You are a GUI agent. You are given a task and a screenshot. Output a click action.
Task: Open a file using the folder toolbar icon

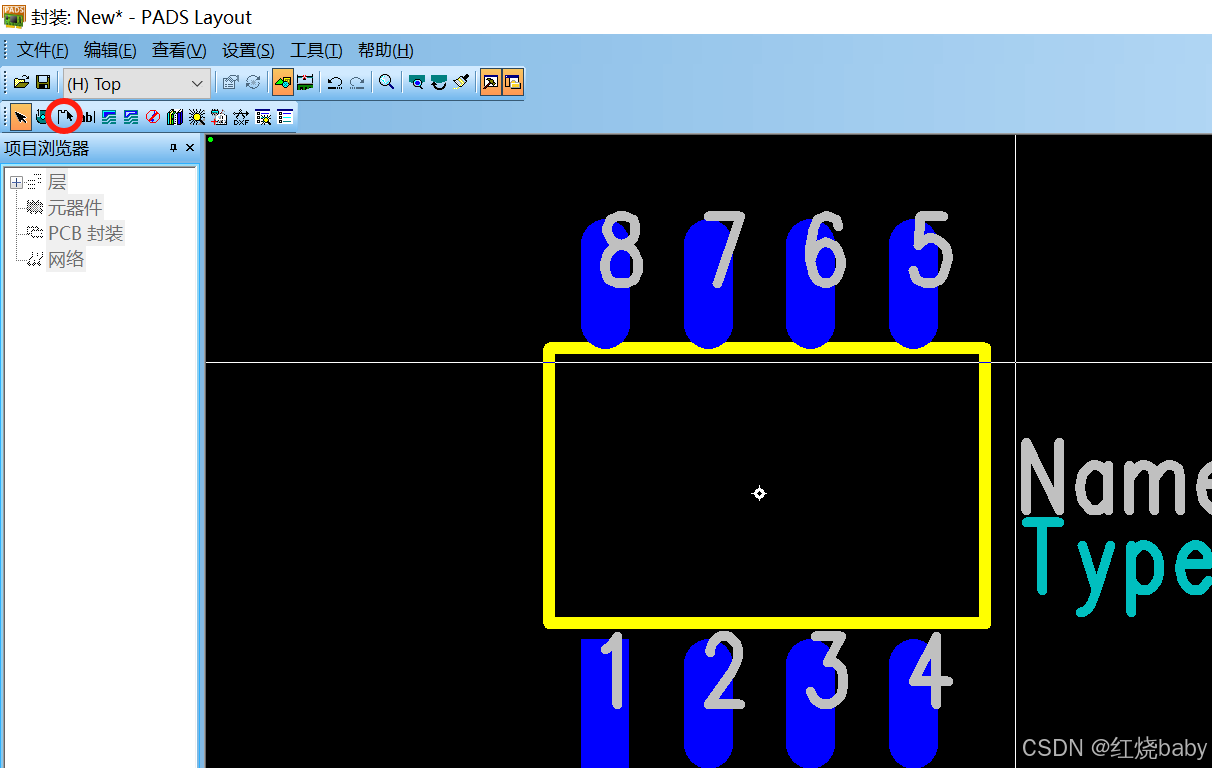23,82
